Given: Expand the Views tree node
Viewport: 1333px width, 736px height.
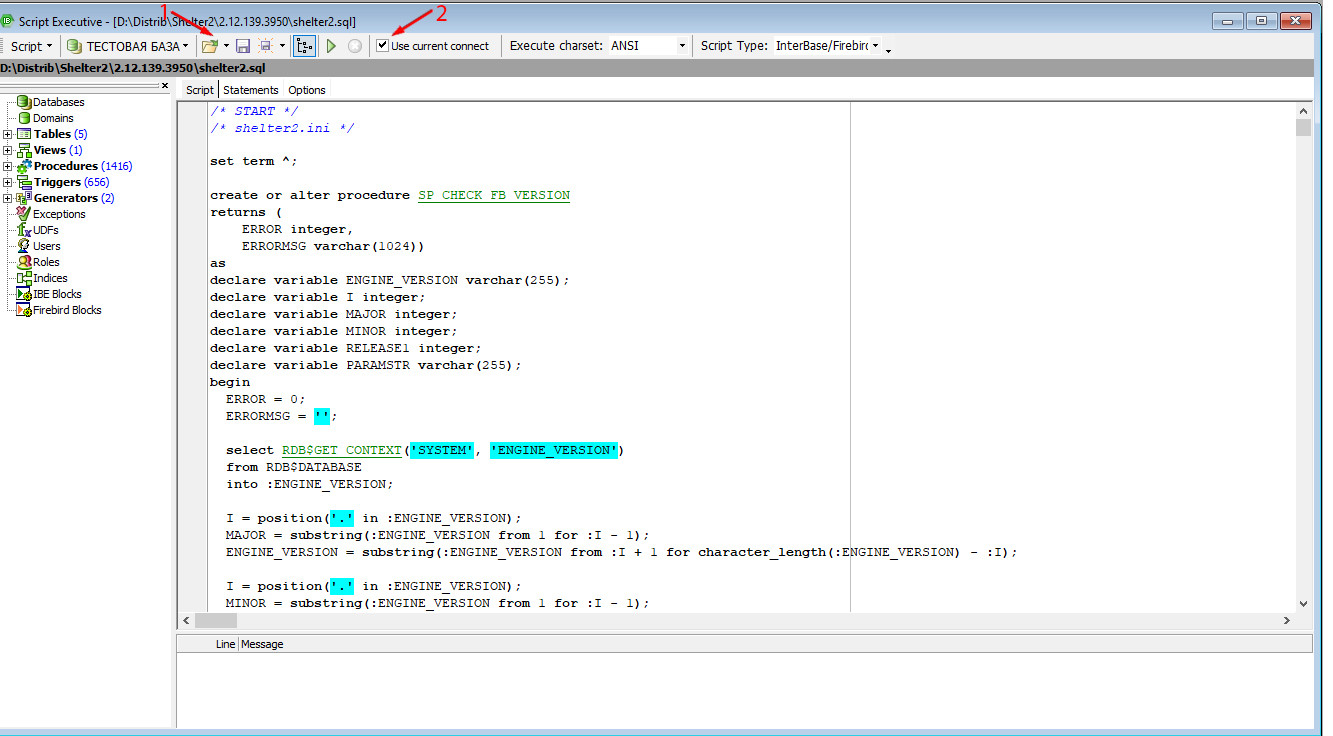Looking at the screenshot, I should click(8, 150).
